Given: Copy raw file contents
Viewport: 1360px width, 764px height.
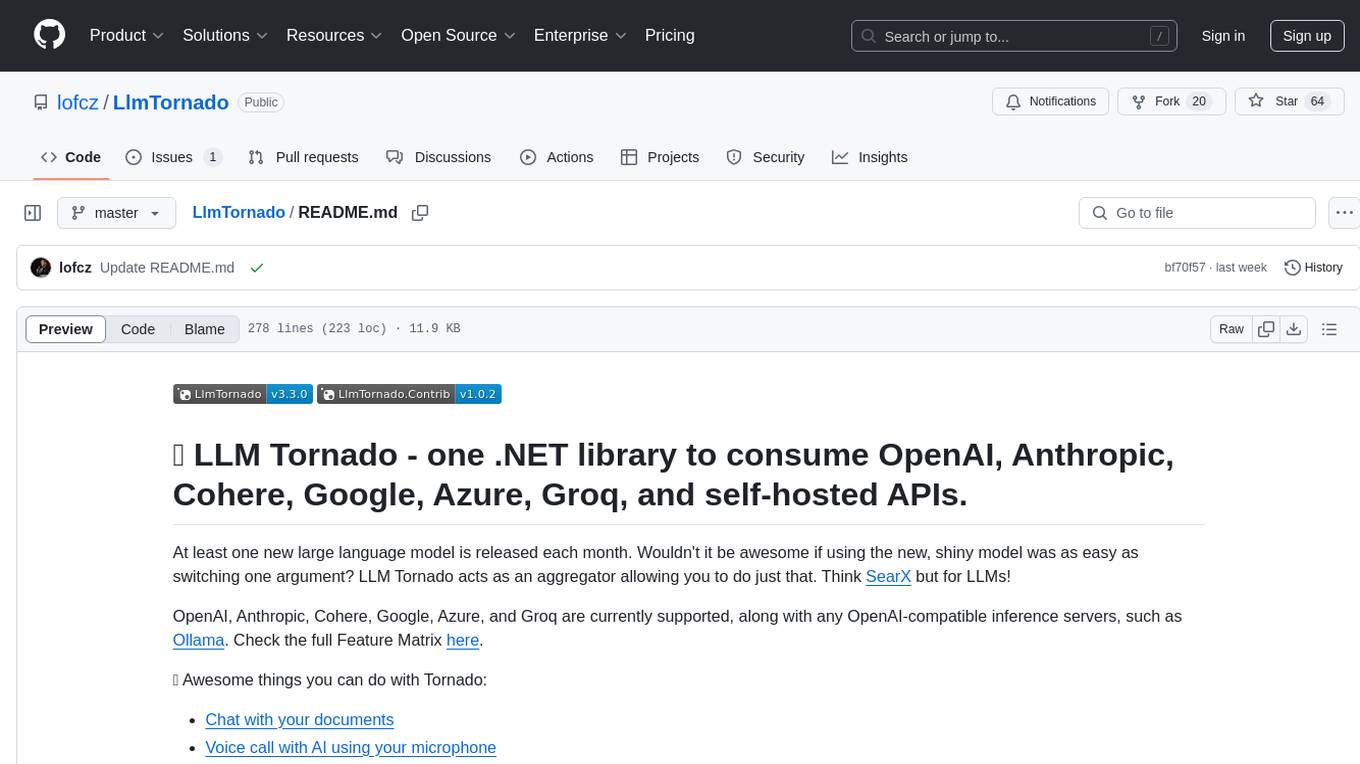Looking at the screenshot, I should pyautogui.click(x=1266, y=329).
